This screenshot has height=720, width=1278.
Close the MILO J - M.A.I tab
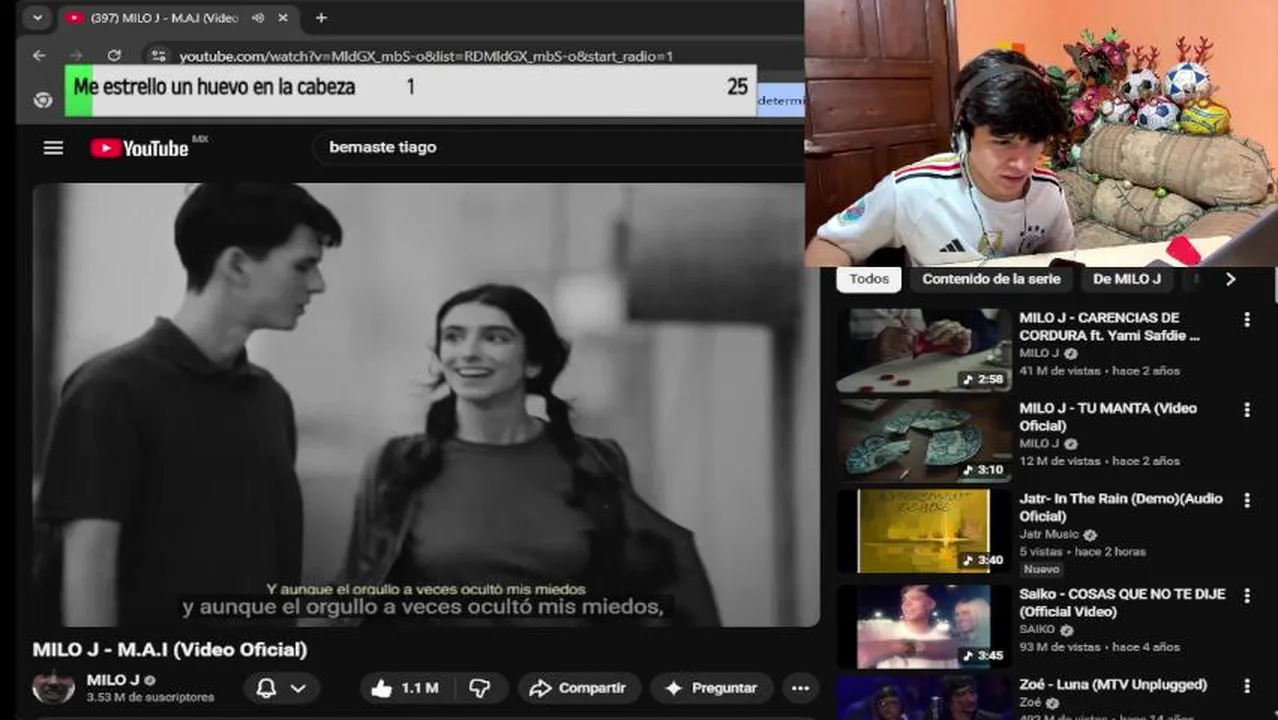(x=283, y=18)
